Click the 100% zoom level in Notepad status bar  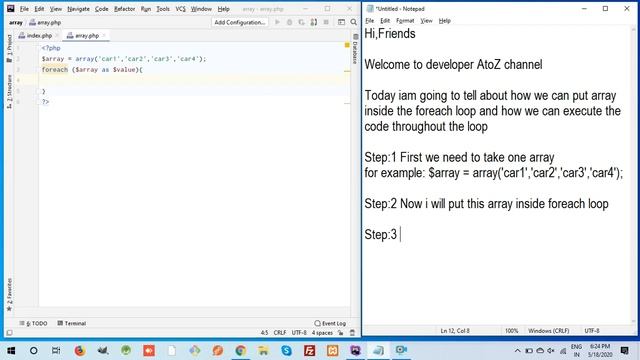511,331
